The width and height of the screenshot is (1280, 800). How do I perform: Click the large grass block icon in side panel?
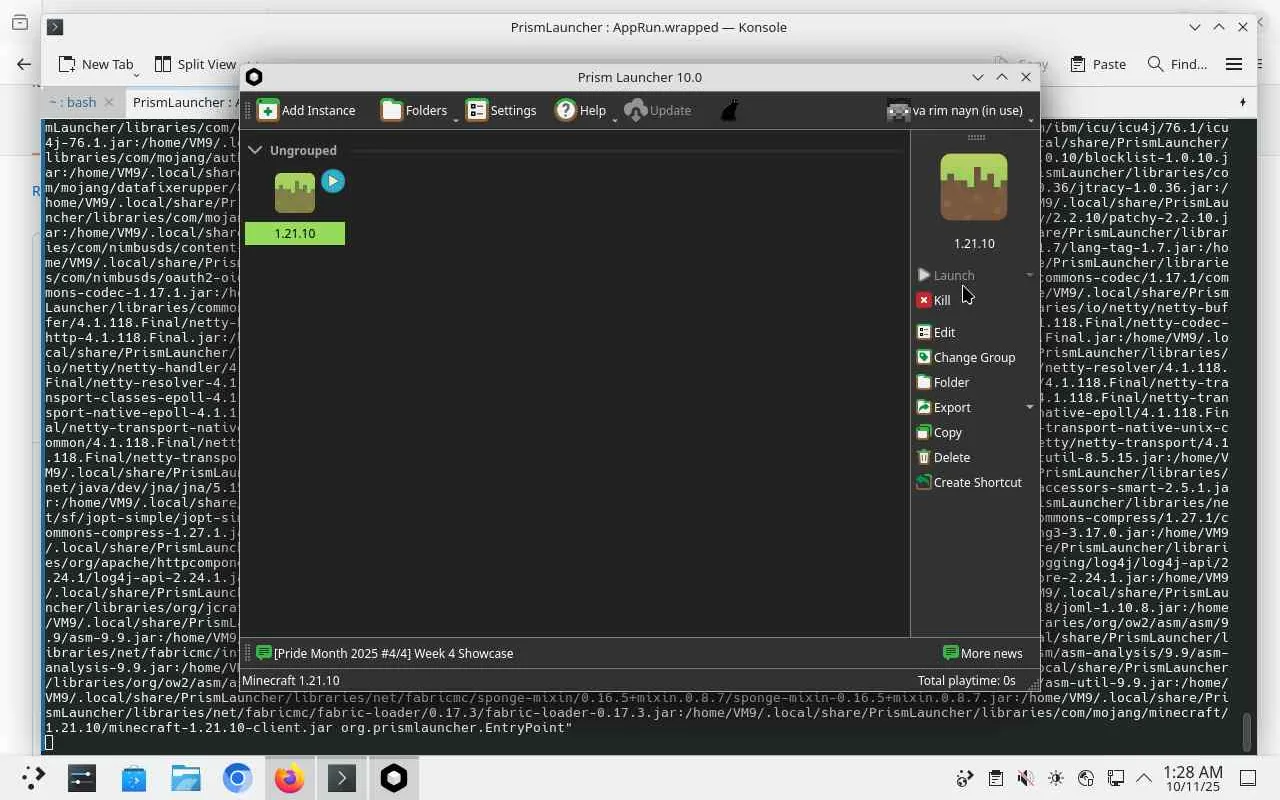click(974, 187)
